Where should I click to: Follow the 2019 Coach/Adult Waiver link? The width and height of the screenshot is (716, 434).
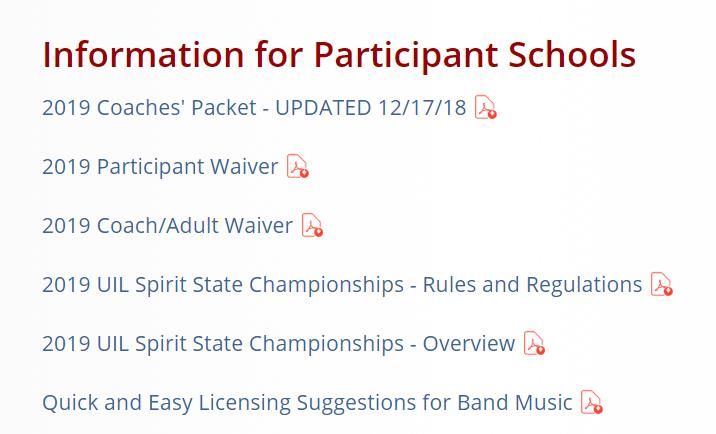[168, 226]
